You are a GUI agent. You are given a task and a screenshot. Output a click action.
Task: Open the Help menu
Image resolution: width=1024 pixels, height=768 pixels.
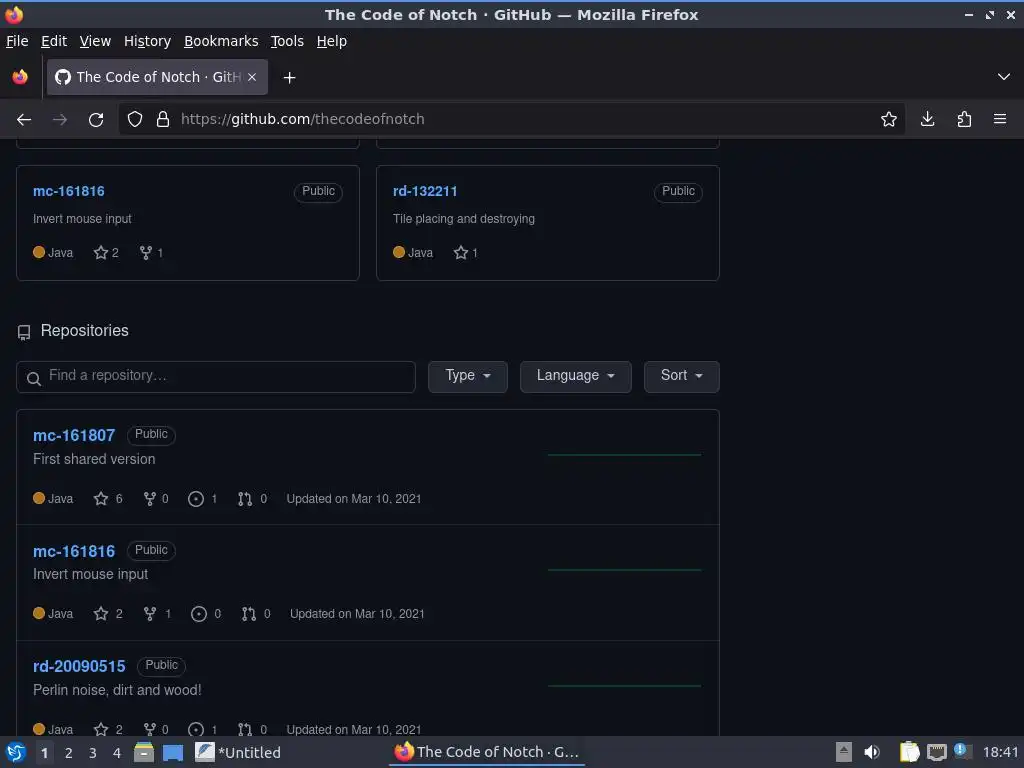[332, 41]
